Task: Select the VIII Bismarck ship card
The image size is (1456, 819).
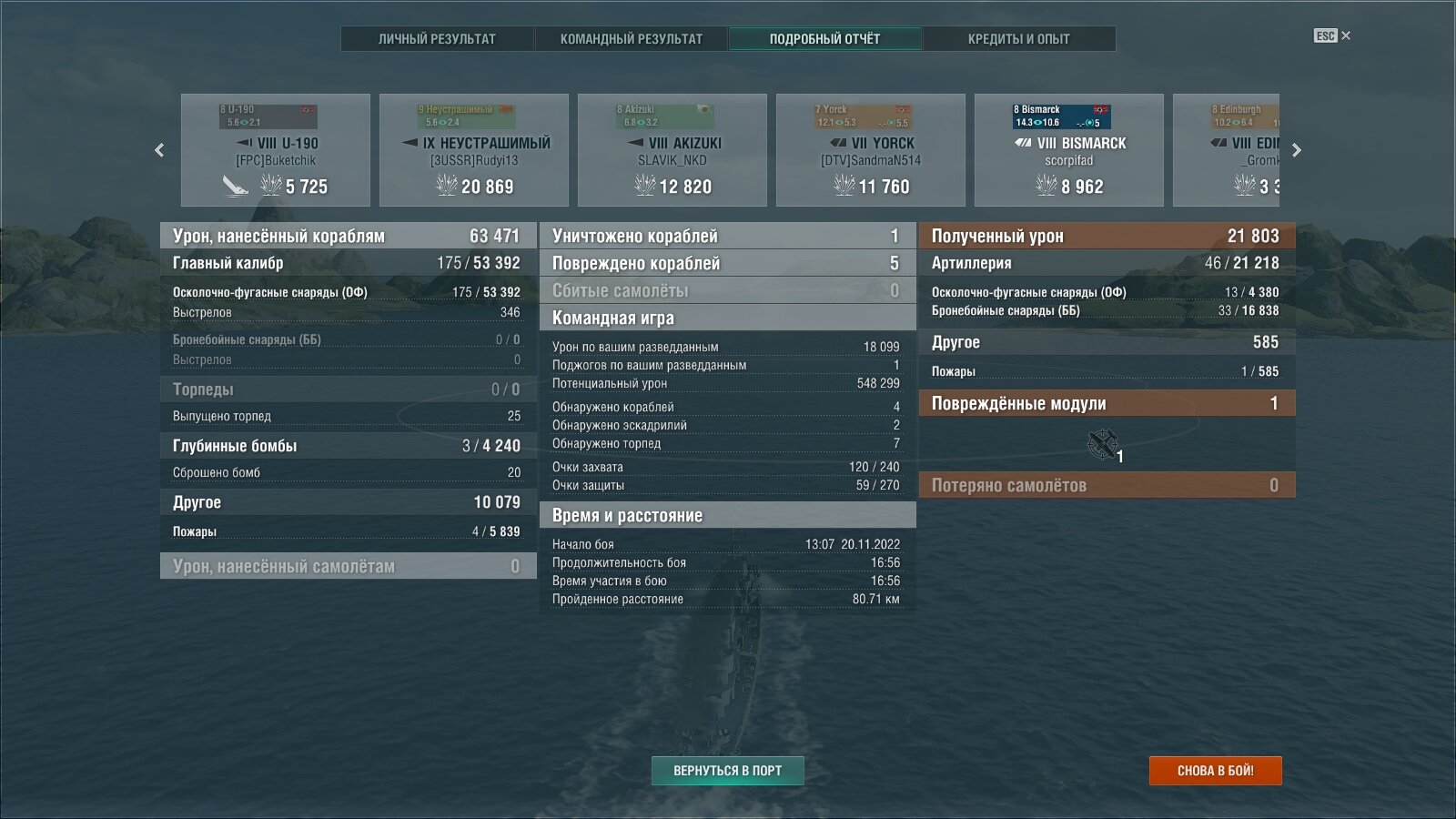Action: 1069,150
